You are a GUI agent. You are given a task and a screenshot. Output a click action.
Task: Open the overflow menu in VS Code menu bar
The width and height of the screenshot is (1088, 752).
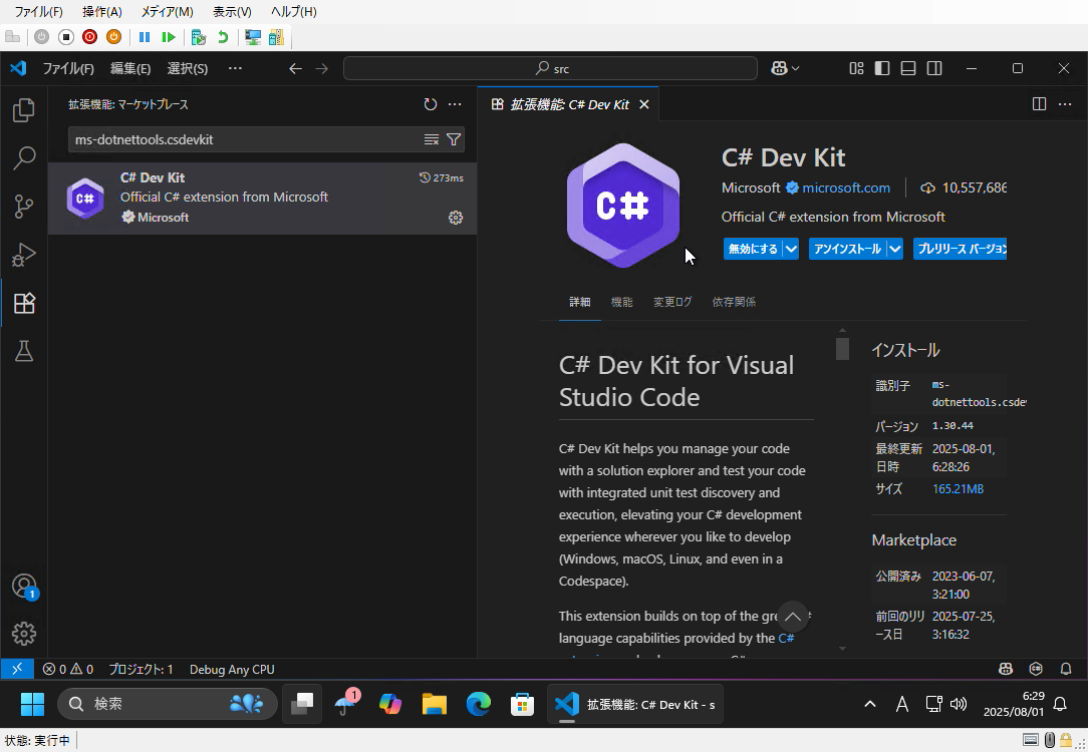[235, 68]
